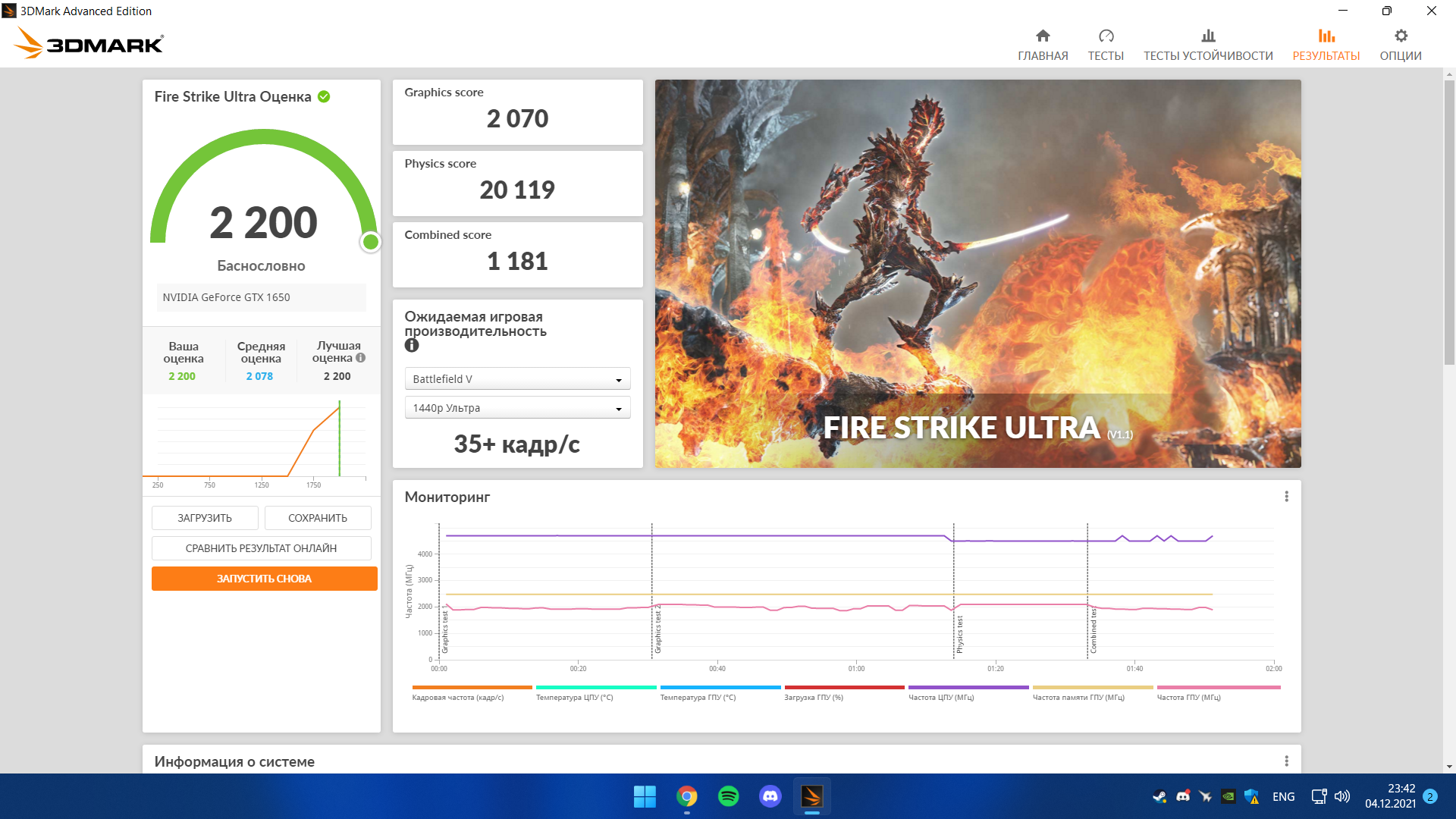Click the Physics score value 20 119

(517, 190)
